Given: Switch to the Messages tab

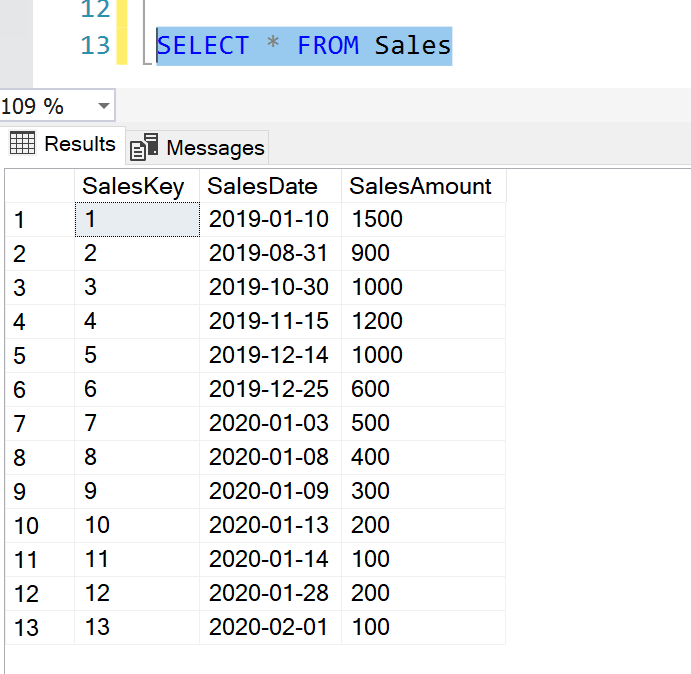Looking at the screenshot, I should [x=215, y=148].
